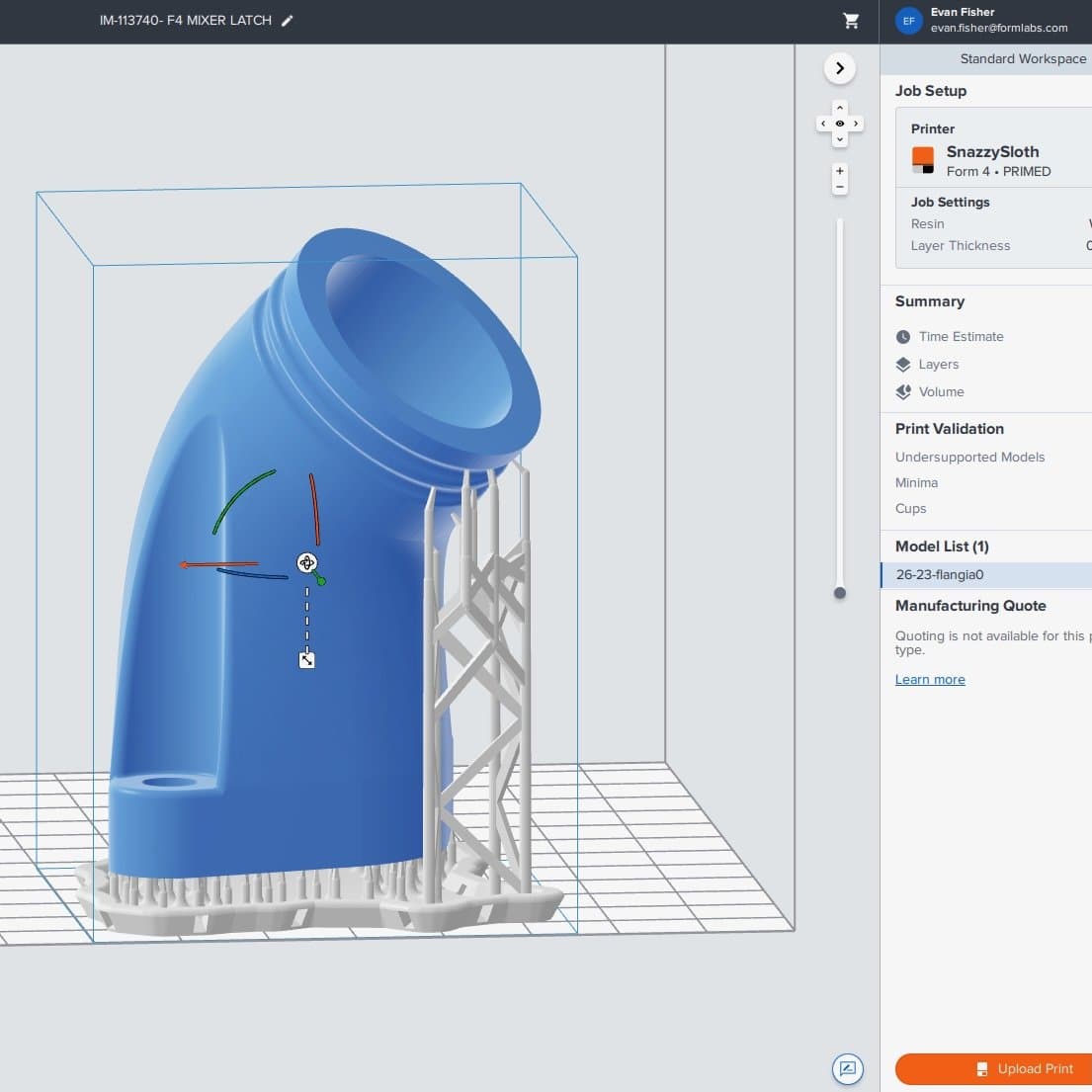The width and height of the screenshot is (1092, 1092).
Task: Open the Learn more link
Action: 930,680
